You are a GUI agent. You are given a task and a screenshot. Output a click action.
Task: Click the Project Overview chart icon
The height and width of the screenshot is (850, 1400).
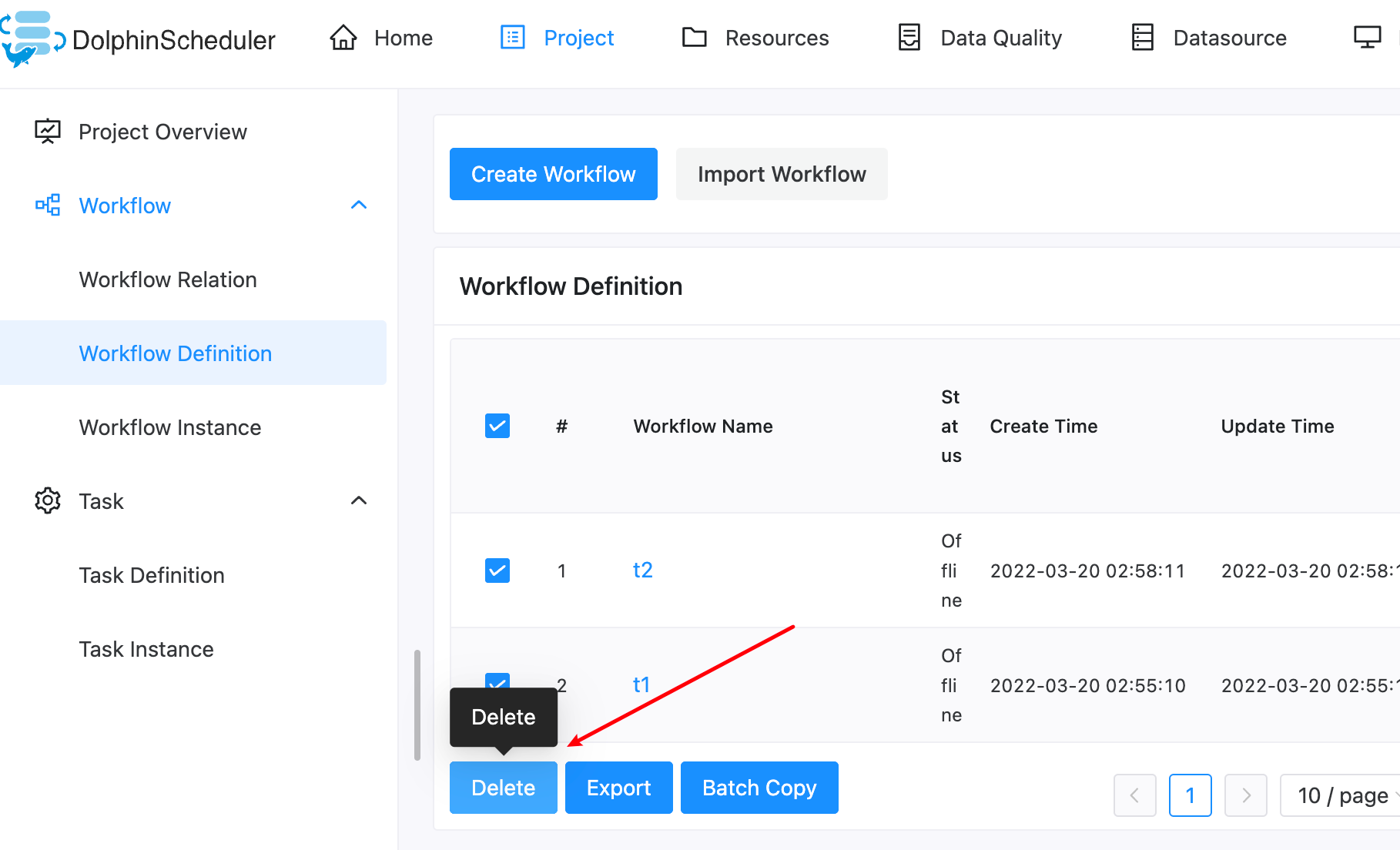(48, 132)
